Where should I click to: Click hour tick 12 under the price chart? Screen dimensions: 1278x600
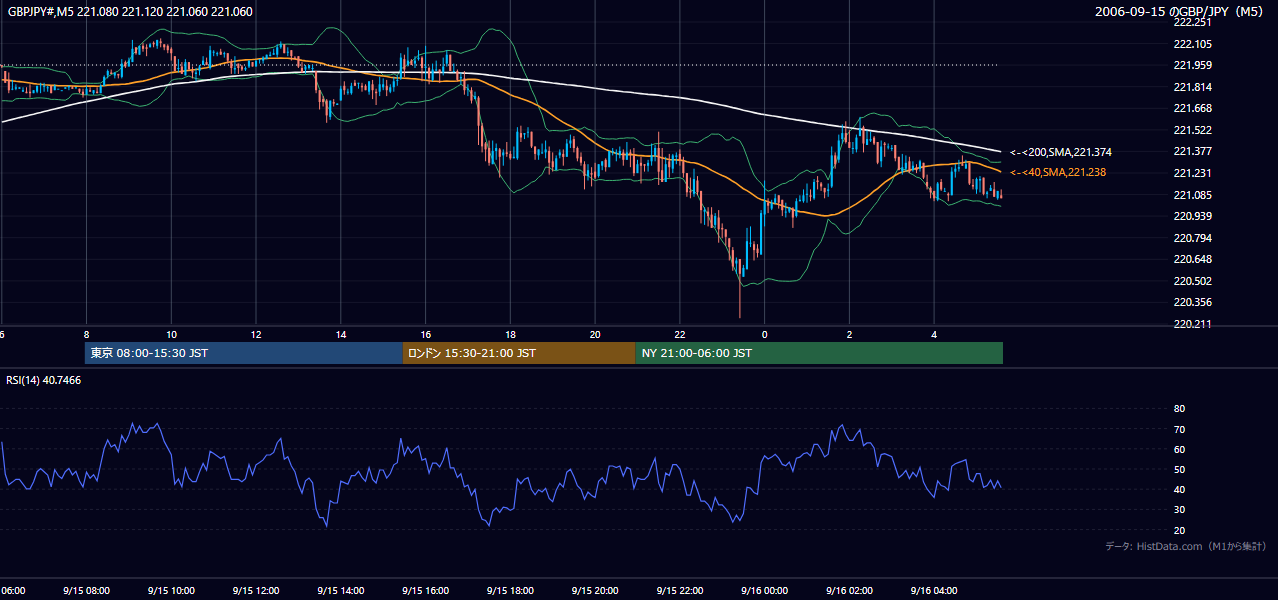pyautogui.click(x=256, y=334)
